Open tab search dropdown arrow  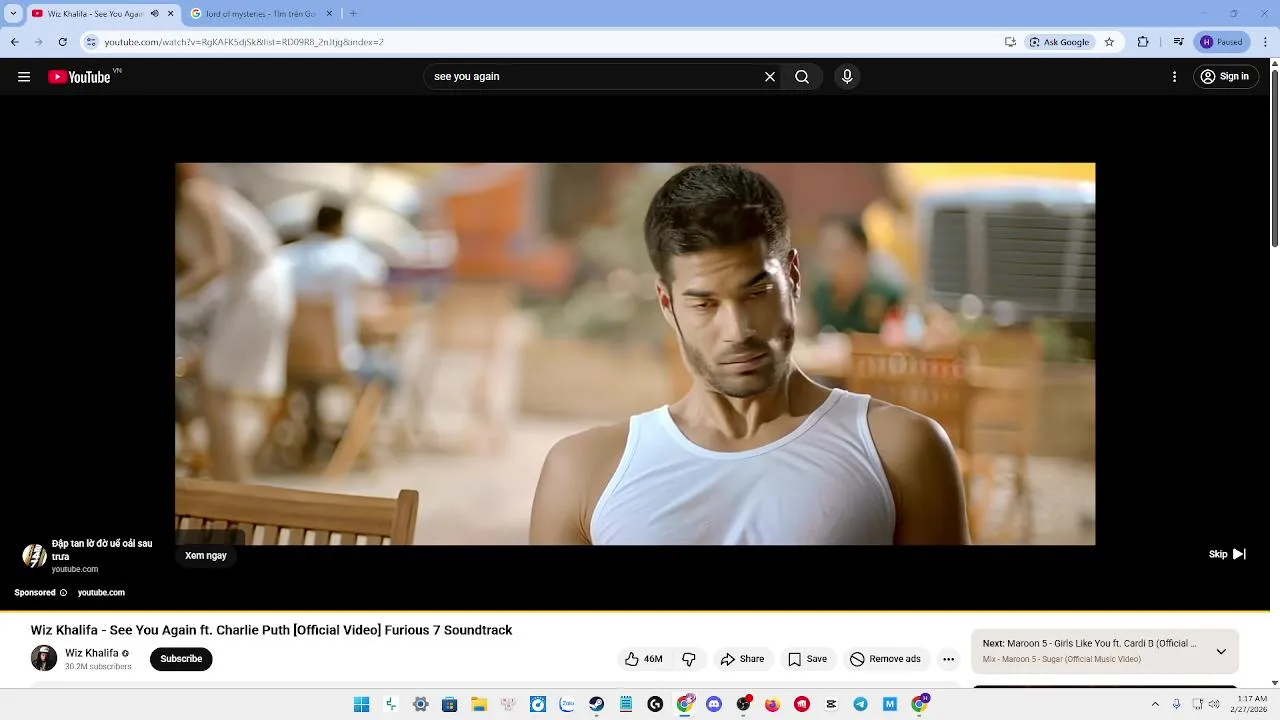pyautogui.click(x=13, y=14)
